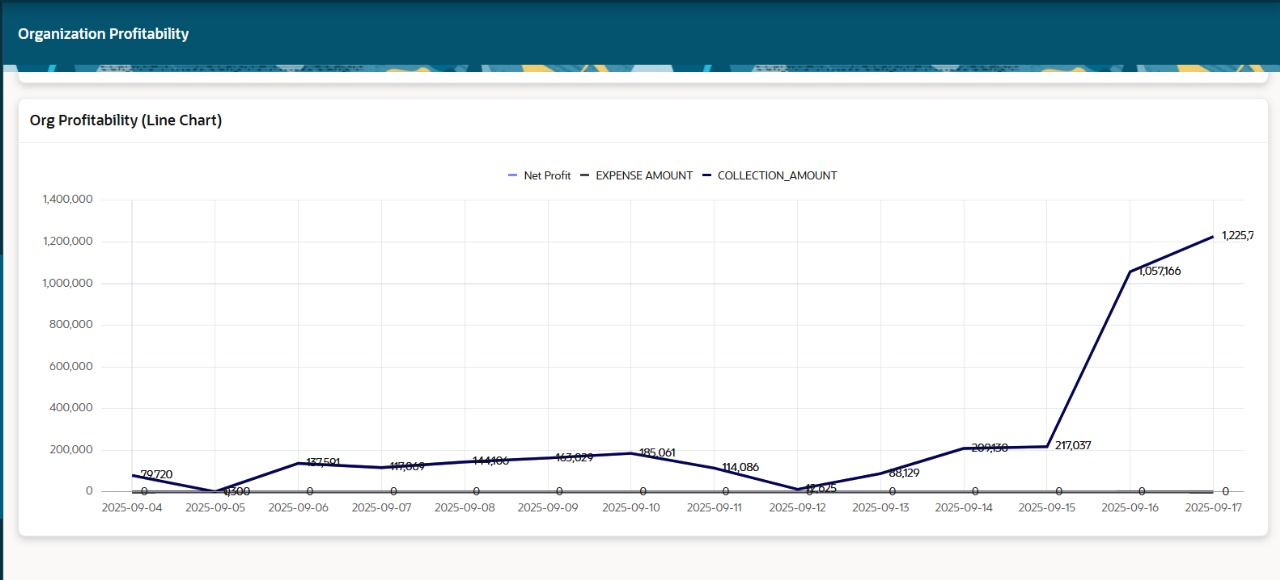Click COLLECTION_AMOUNT legend line marker
This screenshot has height=580, width=1280.
(x=707, y=175)
